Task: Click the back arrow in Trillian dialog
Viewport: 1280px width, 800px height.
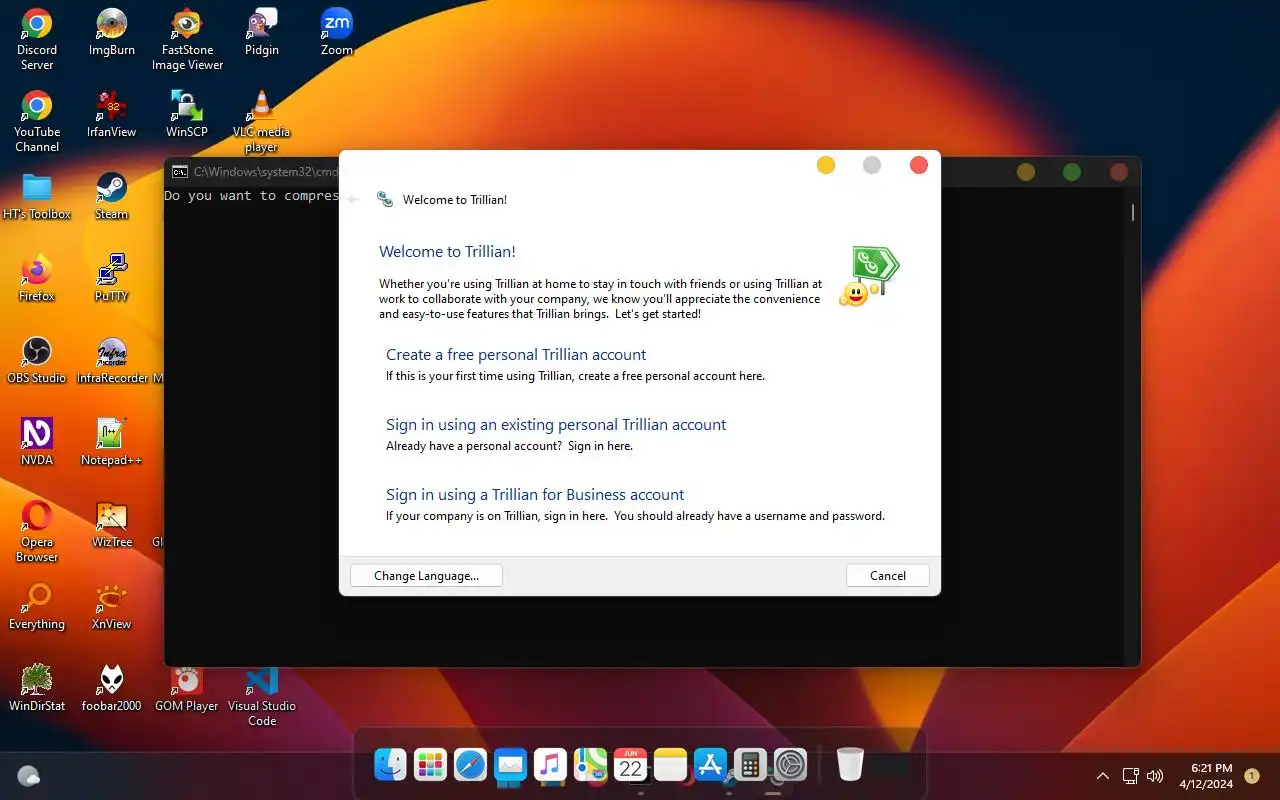Action: (353, 199)
